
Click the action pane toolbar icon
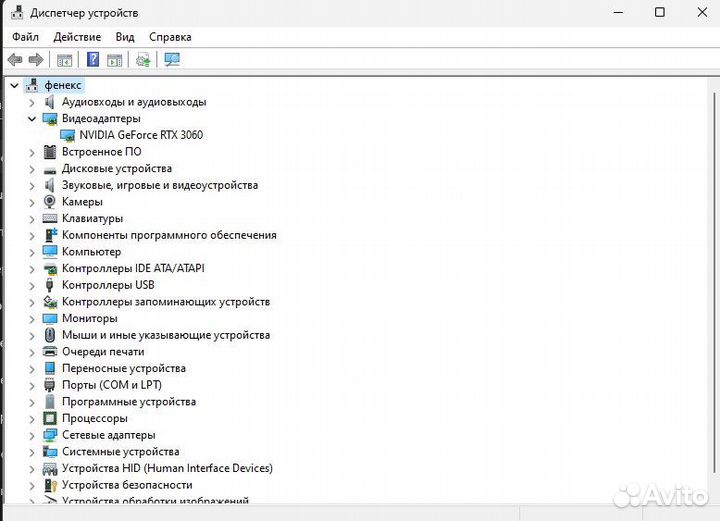pos(115,60)
